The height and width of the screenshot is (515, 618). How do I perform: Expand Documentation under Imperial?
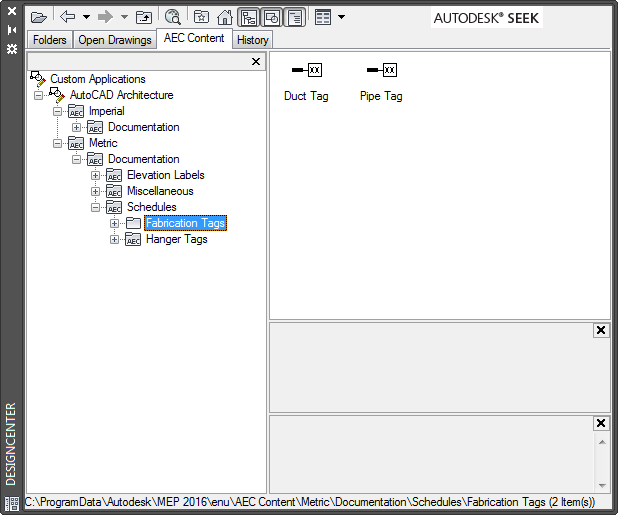76,127
